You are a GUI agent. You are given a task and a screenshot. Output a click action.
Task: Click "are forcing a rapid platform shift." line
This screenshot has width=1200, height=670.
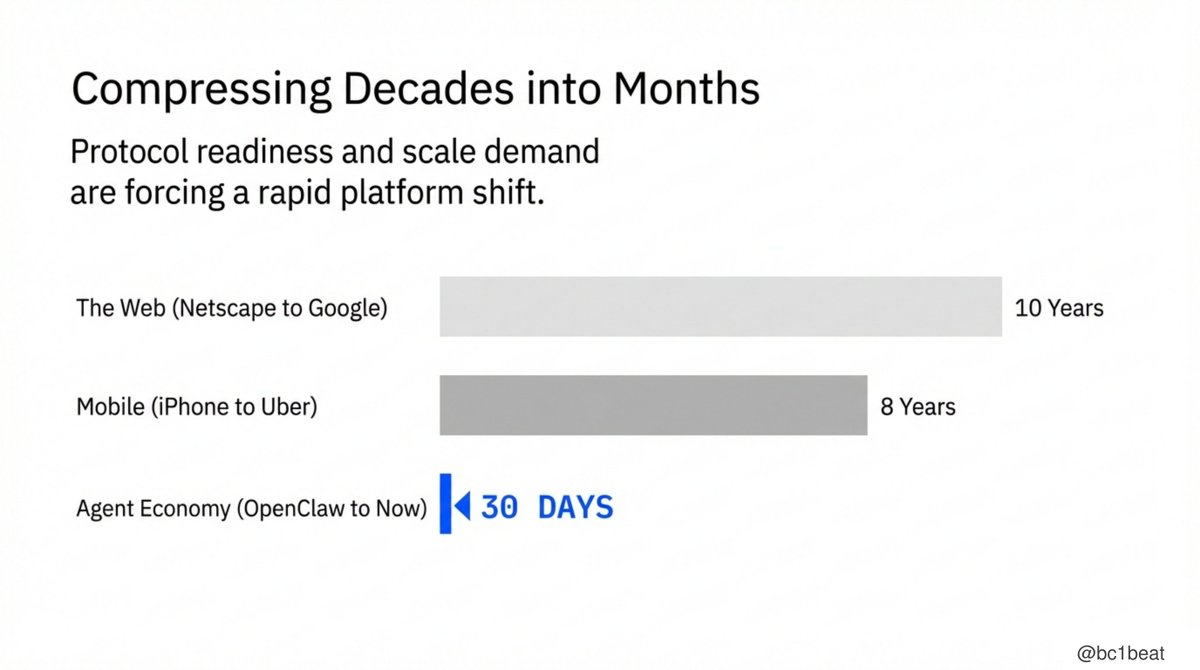(307, 192)
